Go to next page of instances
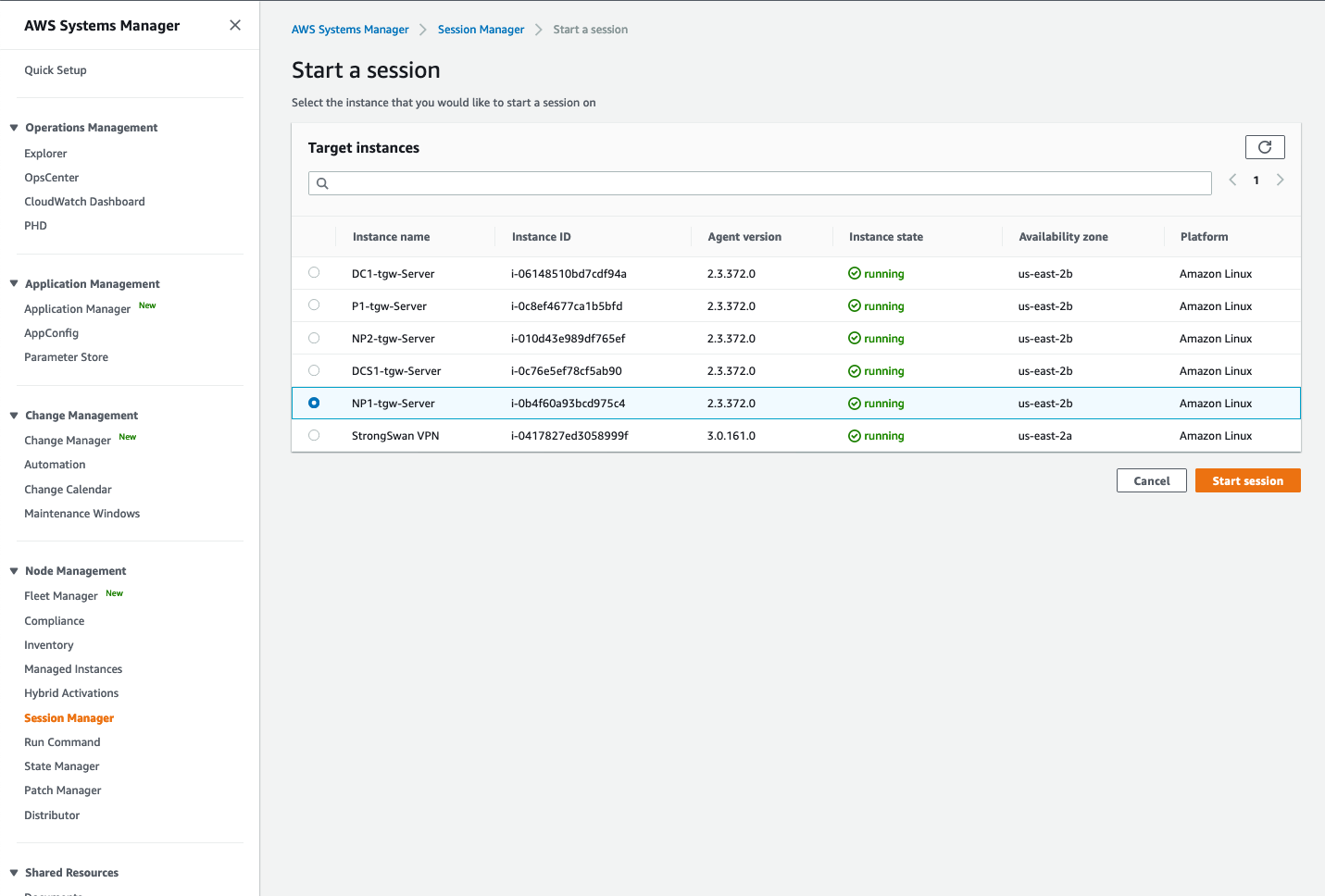1325x896 pixels. click(1280, 180)
